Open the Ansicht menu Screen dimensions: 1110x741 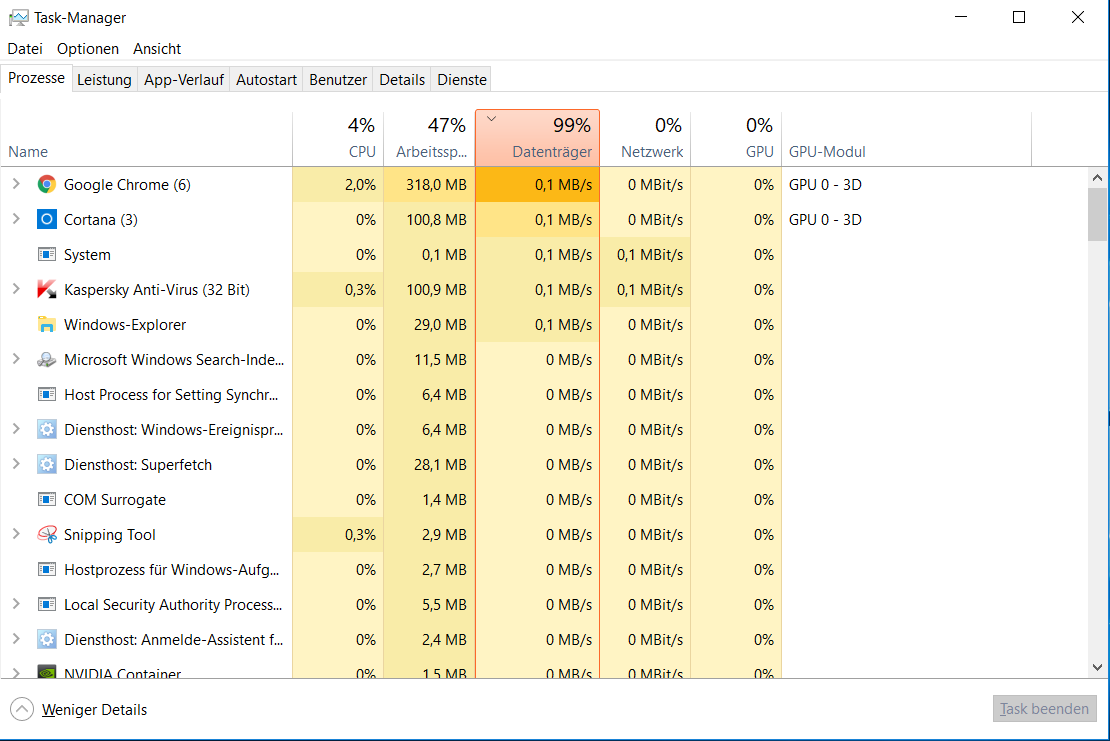(156, 49)
